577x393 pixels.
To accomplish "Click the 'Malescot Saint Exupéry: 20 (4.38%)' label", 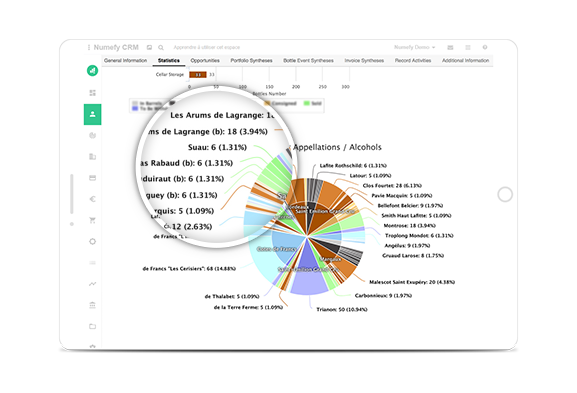I will click(412, 282).
